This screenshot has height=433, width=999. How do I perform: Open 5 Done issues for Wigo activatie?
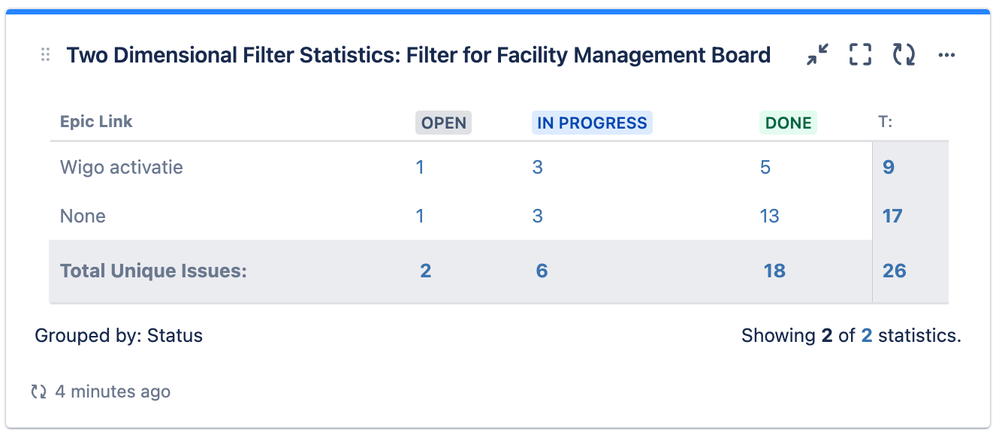point(765,167)
